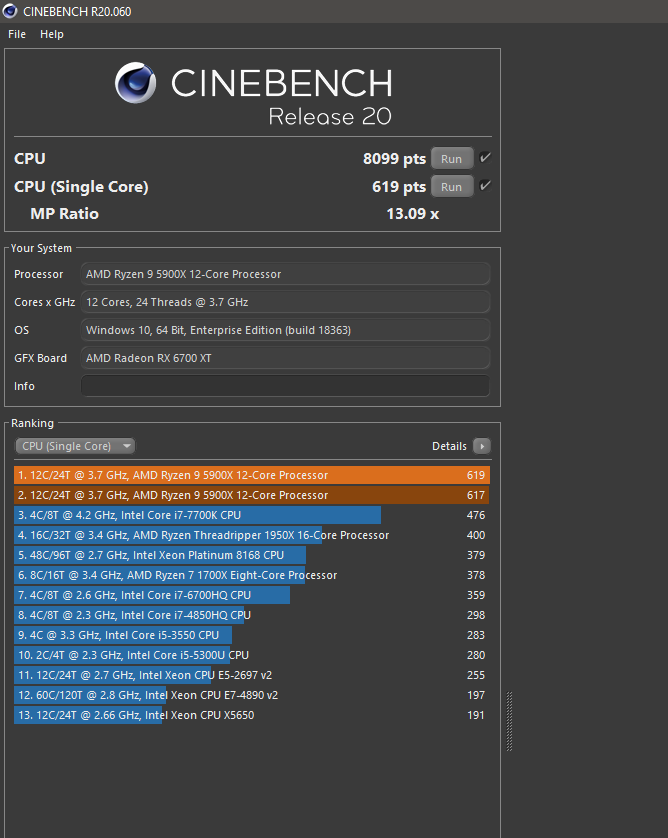Select Intel Core i5-5300U ranking row
The width and height of the screenshot is (668, 838).
(252, 655)
